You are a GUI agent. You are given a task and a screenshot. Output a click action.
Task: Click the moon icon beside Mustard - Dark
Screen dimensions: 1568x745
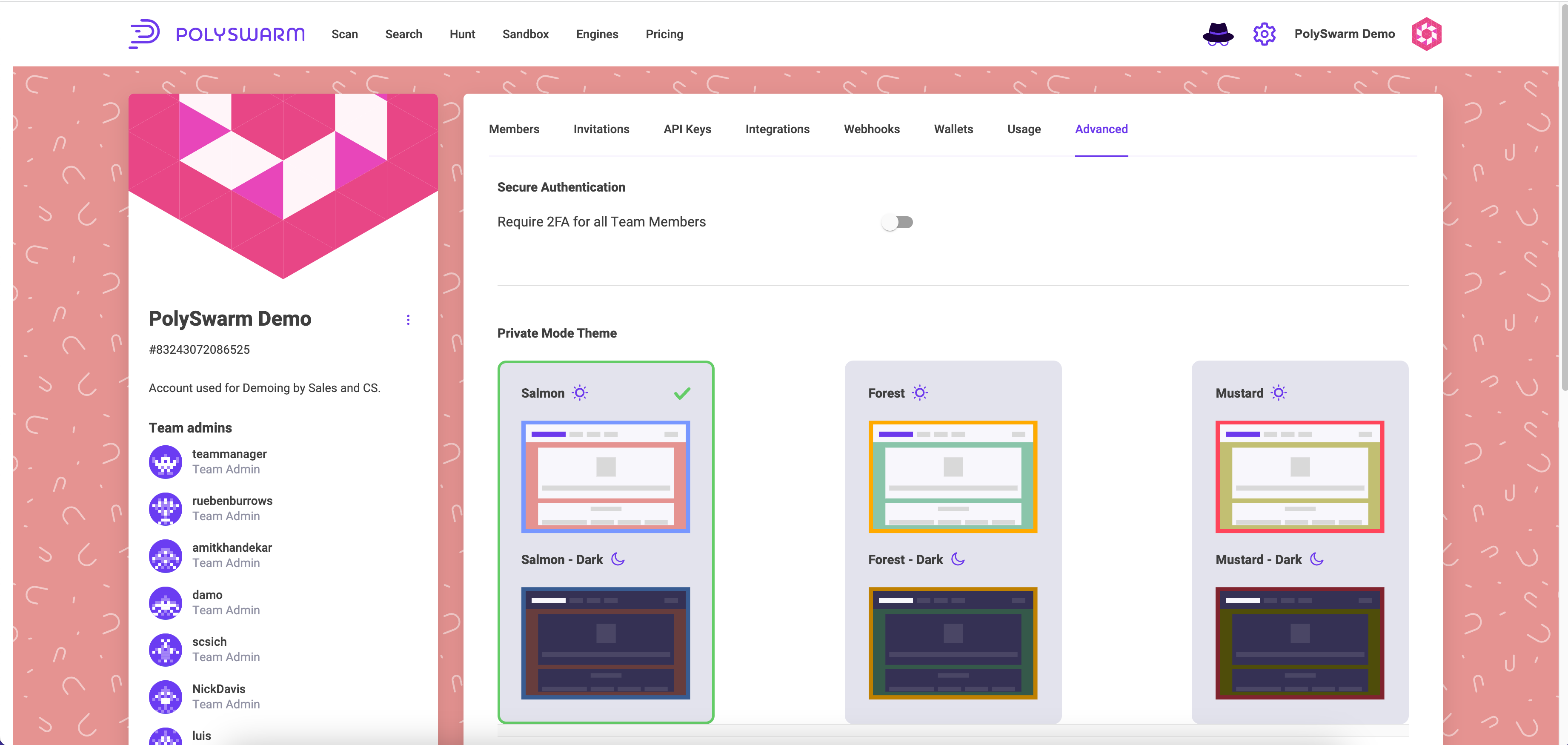coord(1316,559)
